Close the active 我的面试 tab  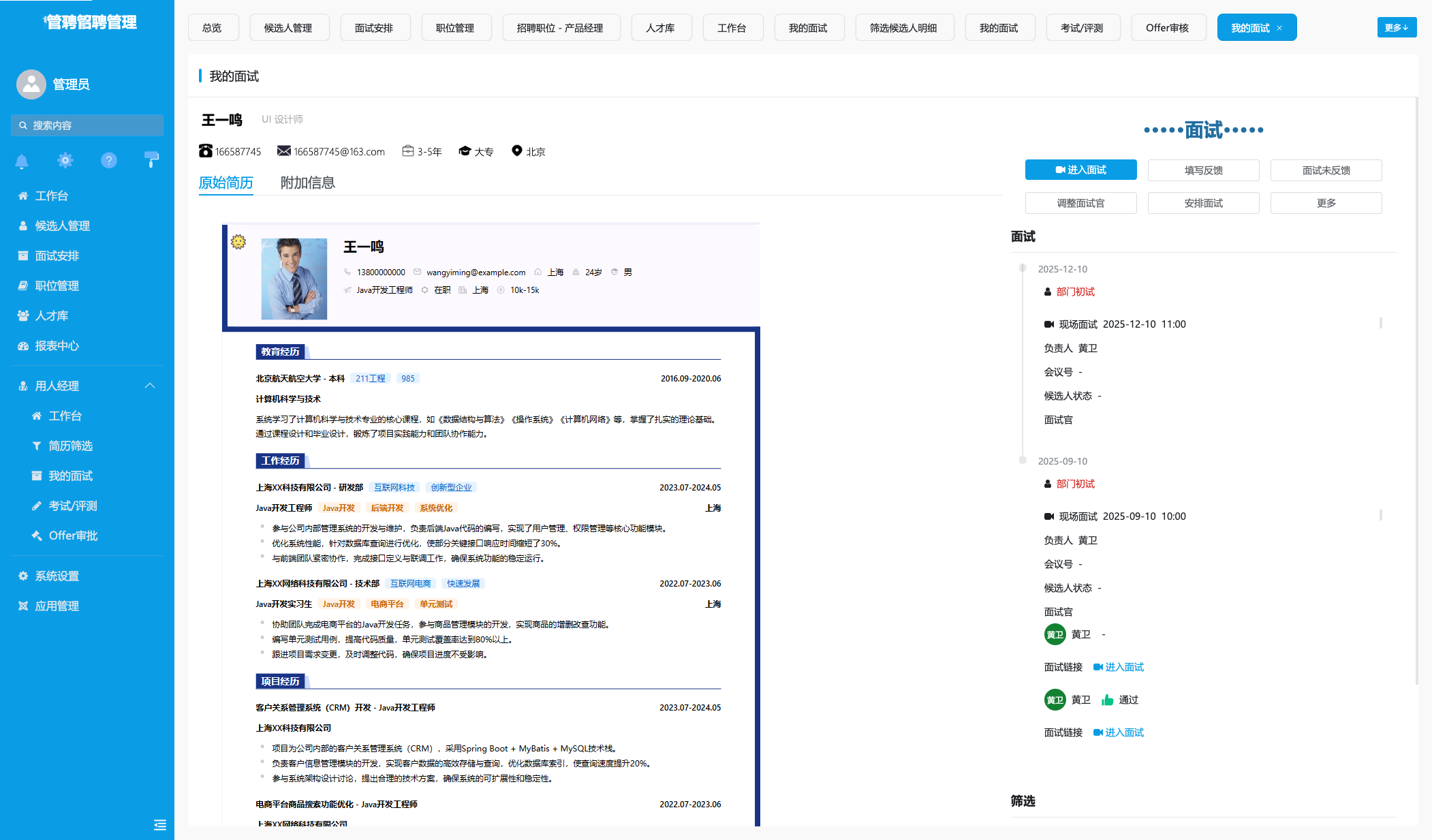(x=1279, y=28)
